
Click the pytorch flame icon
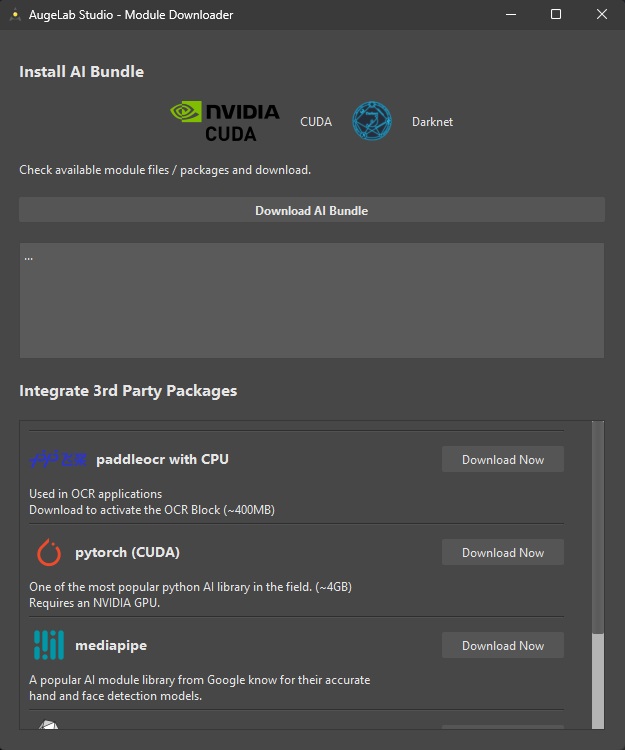(48, 553)
